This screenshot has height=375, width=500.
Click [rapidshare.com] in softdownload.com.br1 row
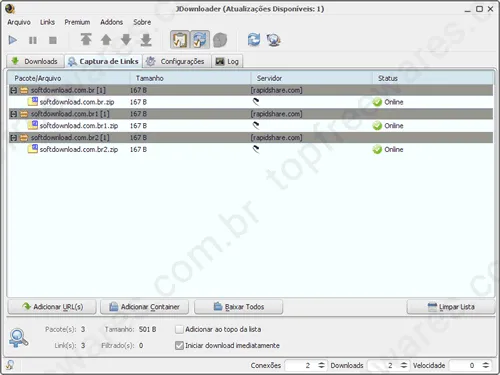point(276,114)
